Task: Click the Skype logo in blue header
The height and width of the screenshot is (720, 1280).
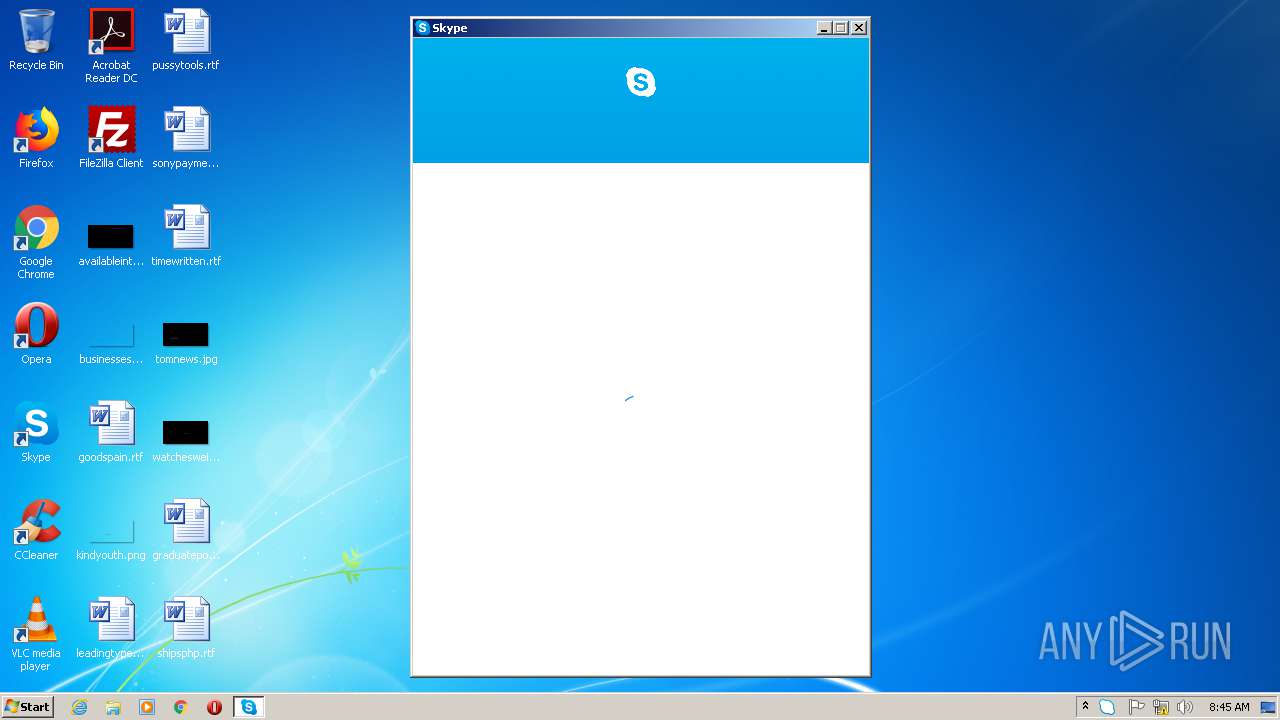Action: tap(641, 82)
